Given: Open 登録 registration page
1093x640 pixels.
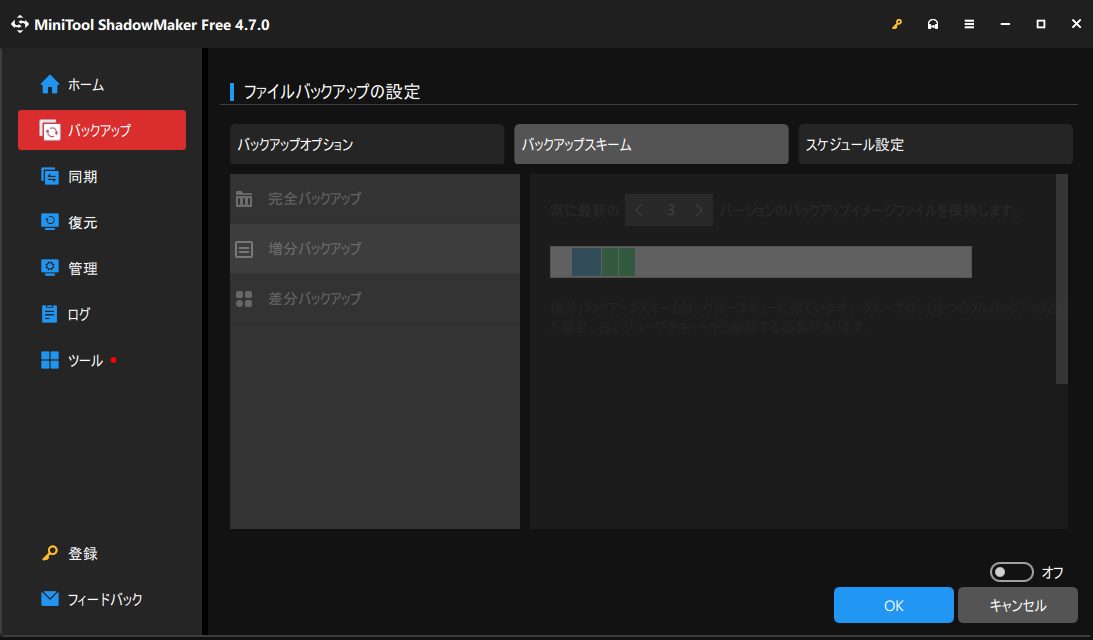Looking at the screenshot, I should [x=102, y=554].
